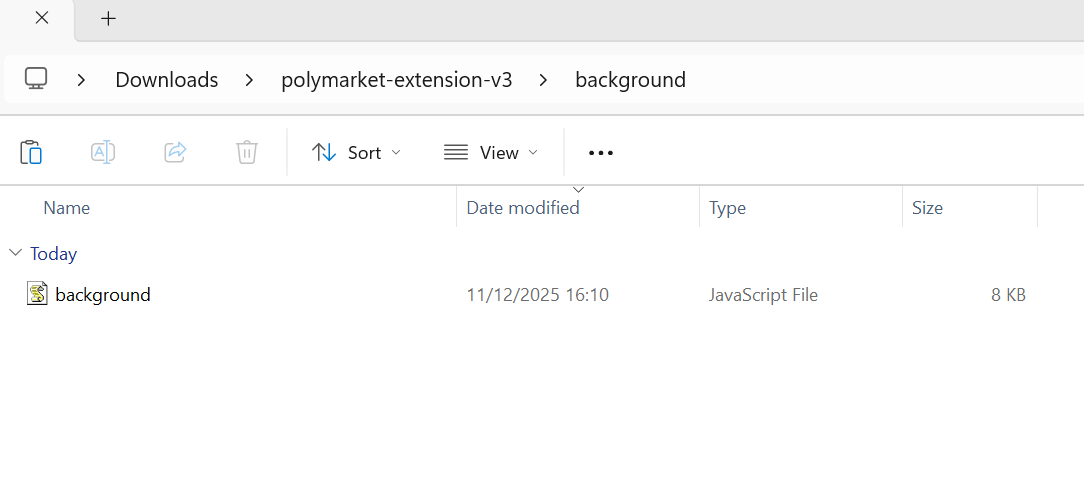Expand chevron after Downloads in breadcrumb
1084x483 pixels.
click(x=249, y=80)
